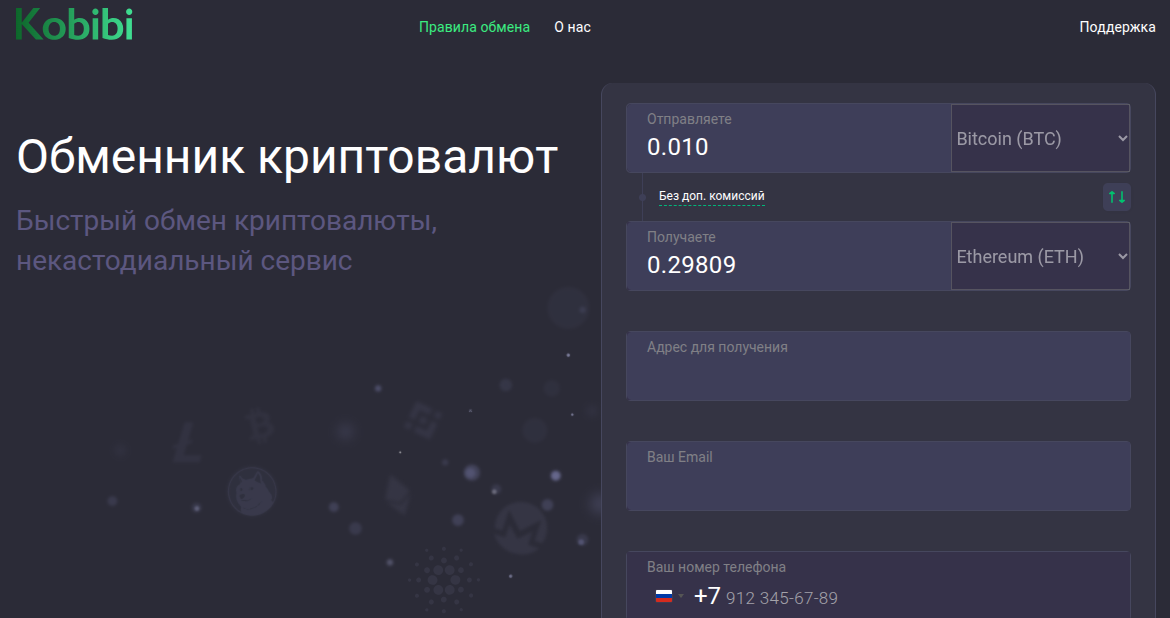The image size is (1170, 618).
Task: Go to the О нас page
Action: (572, 27)
